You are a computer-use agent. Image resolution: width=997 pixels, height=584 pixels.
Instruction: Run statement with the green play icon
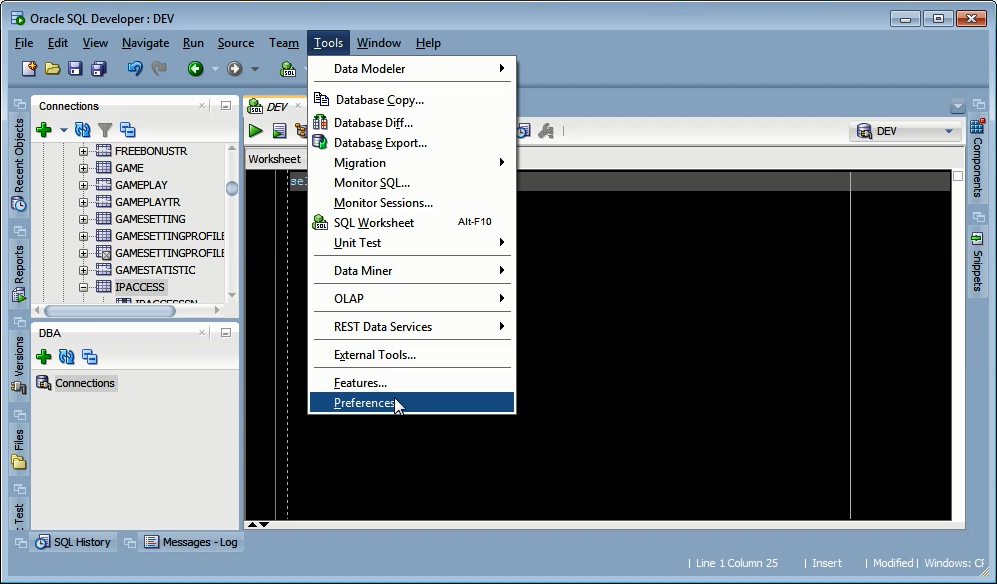tap(256, 131)
